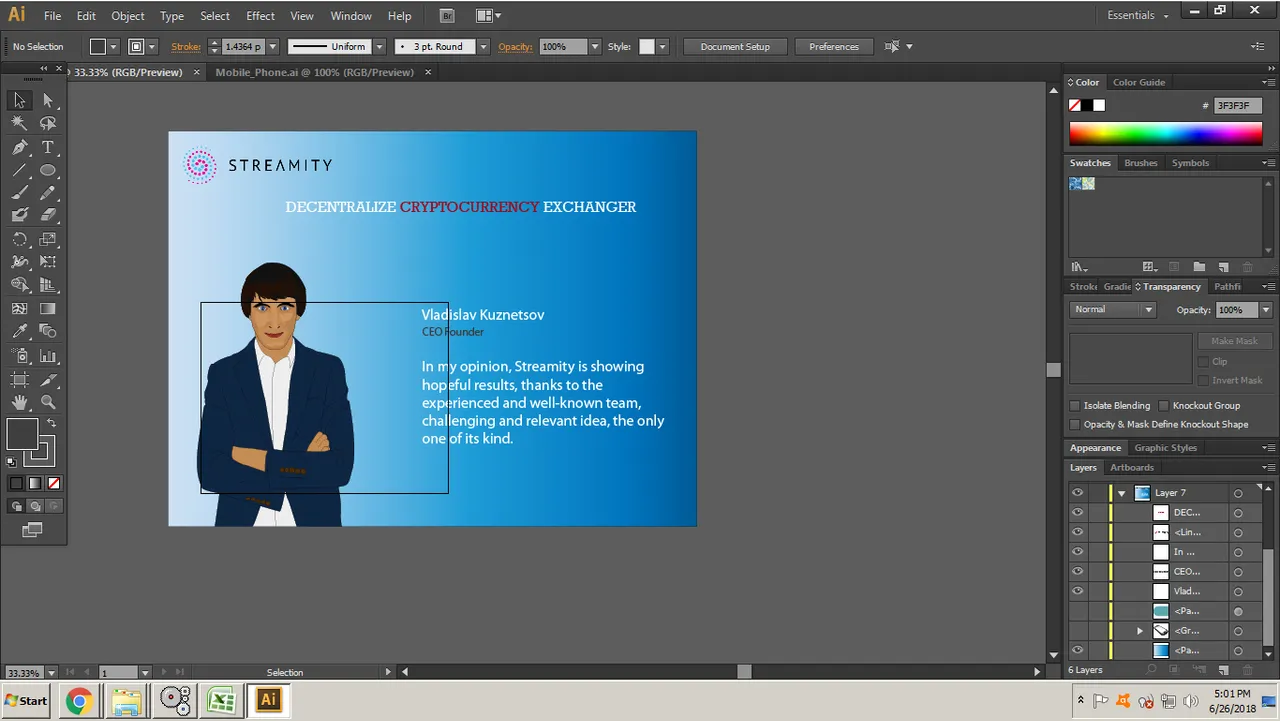Open the zoom level 33.33% dropdown
Screen dimensions: 1280x721
click(x=52, y=672)
